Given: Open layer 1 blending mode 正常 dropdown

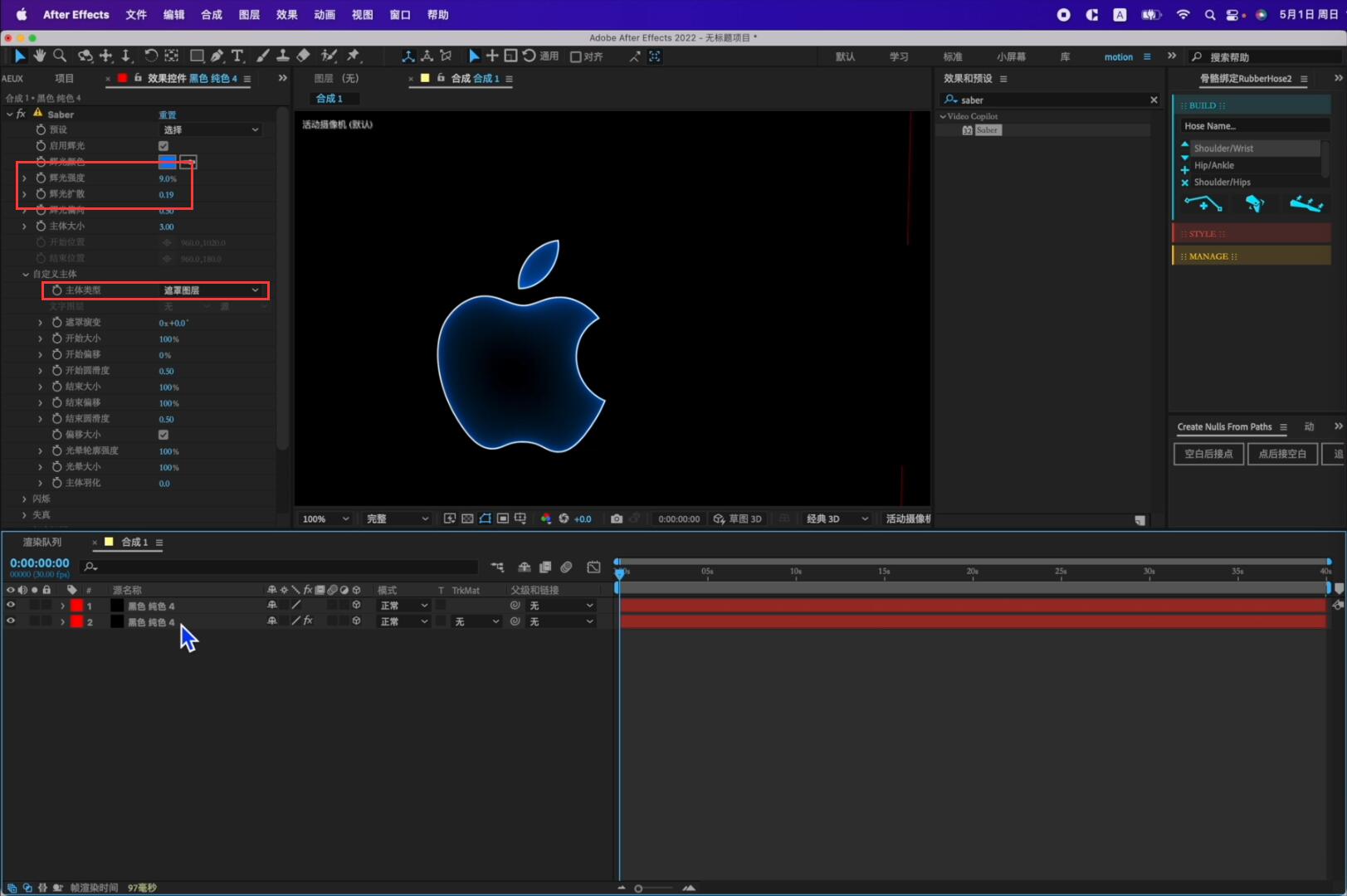Looking at the screenshot, I should [x=404, y=606].
